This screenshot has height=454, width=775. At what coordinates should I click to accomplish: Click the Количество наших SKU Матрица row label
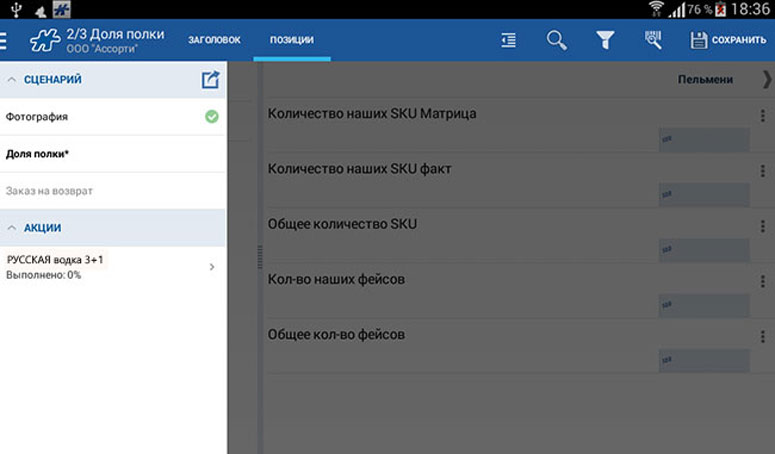372,114
